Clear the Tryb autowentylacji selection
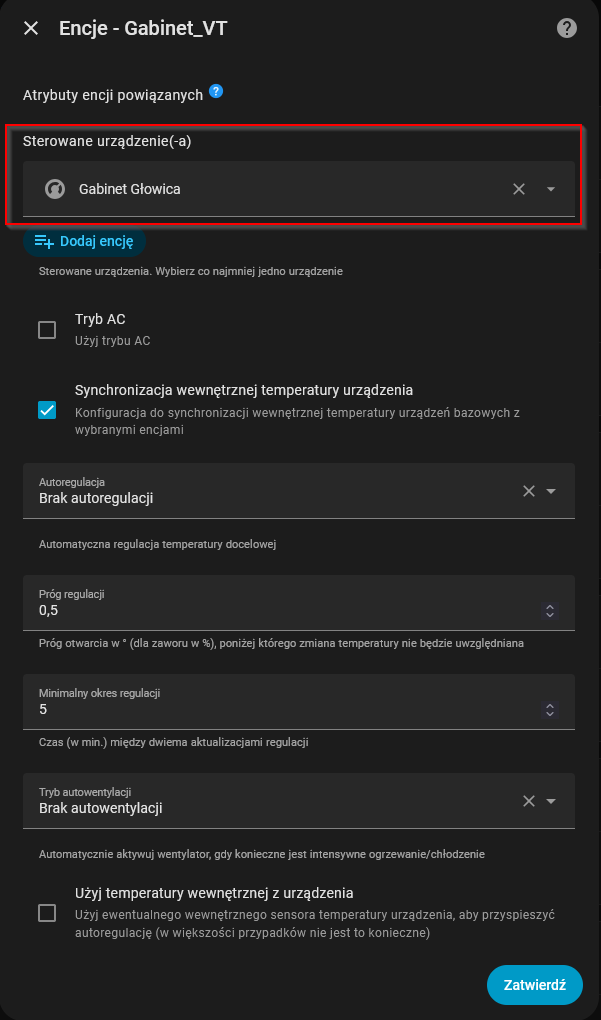 tap(529, 801)
